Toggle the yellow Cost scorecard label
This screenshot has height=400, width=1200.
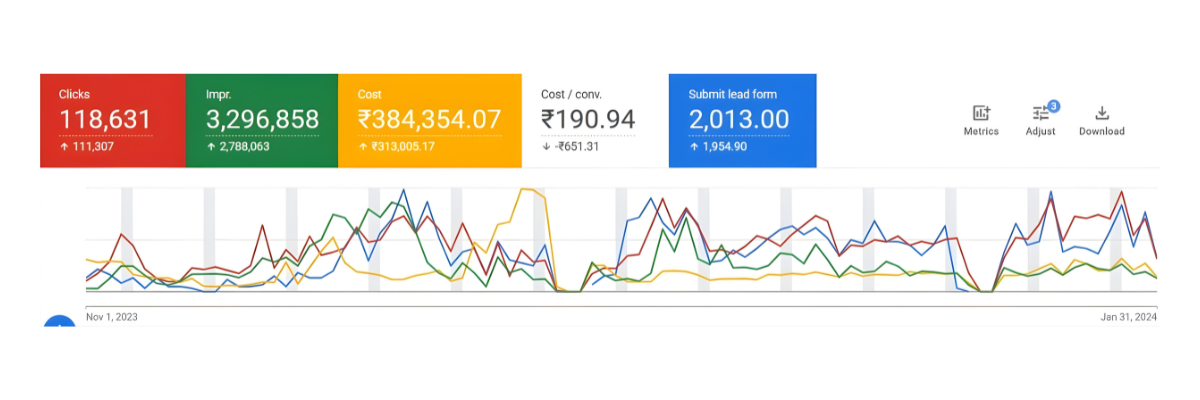pyautogui.click(x=369, y=94)
